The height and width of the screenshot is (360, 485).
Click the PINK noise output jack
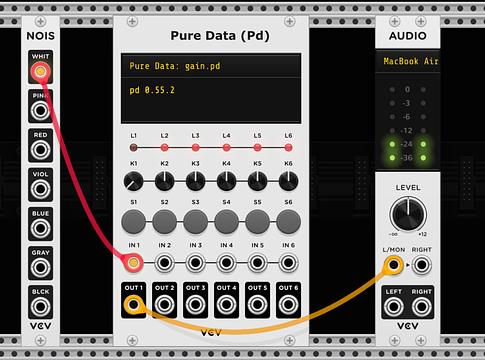coord(40,110)
